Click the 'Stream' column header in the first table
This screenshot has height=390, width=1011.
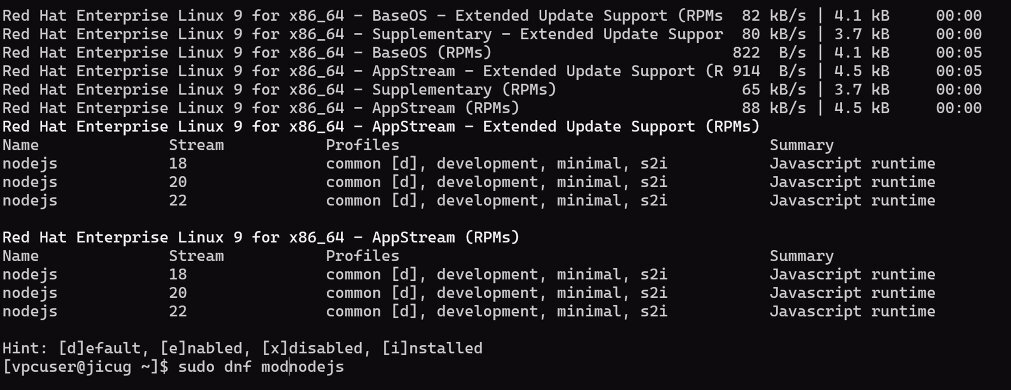coord(196,146)
